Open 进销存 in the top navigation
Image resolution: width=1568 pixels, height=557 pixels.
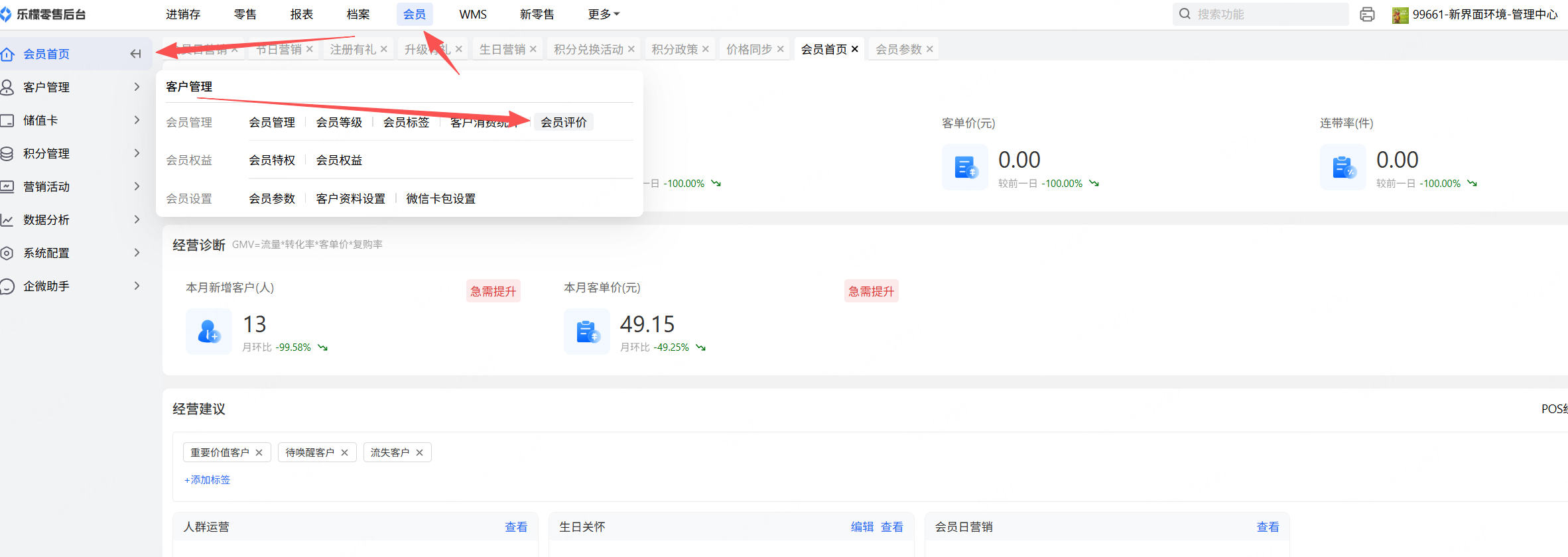(183, 14)
